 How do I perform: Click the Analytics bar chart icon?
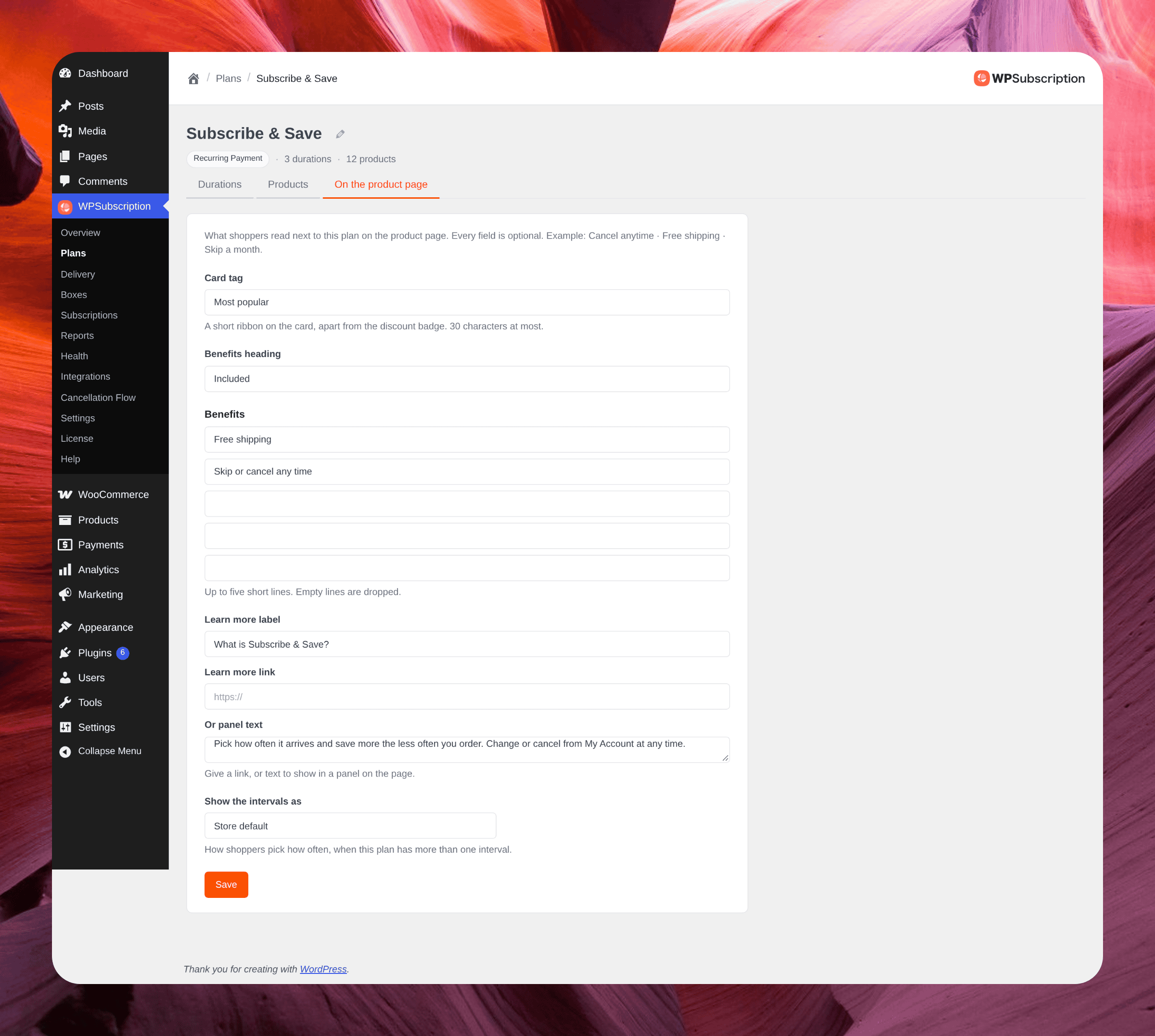[65, 570]
